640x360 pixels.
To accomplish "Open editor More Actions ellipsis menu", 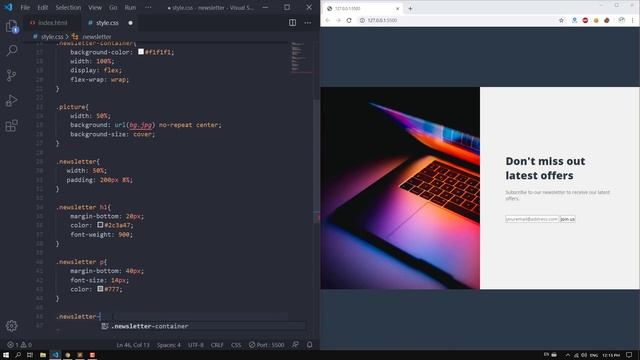I will pos(308,23).
